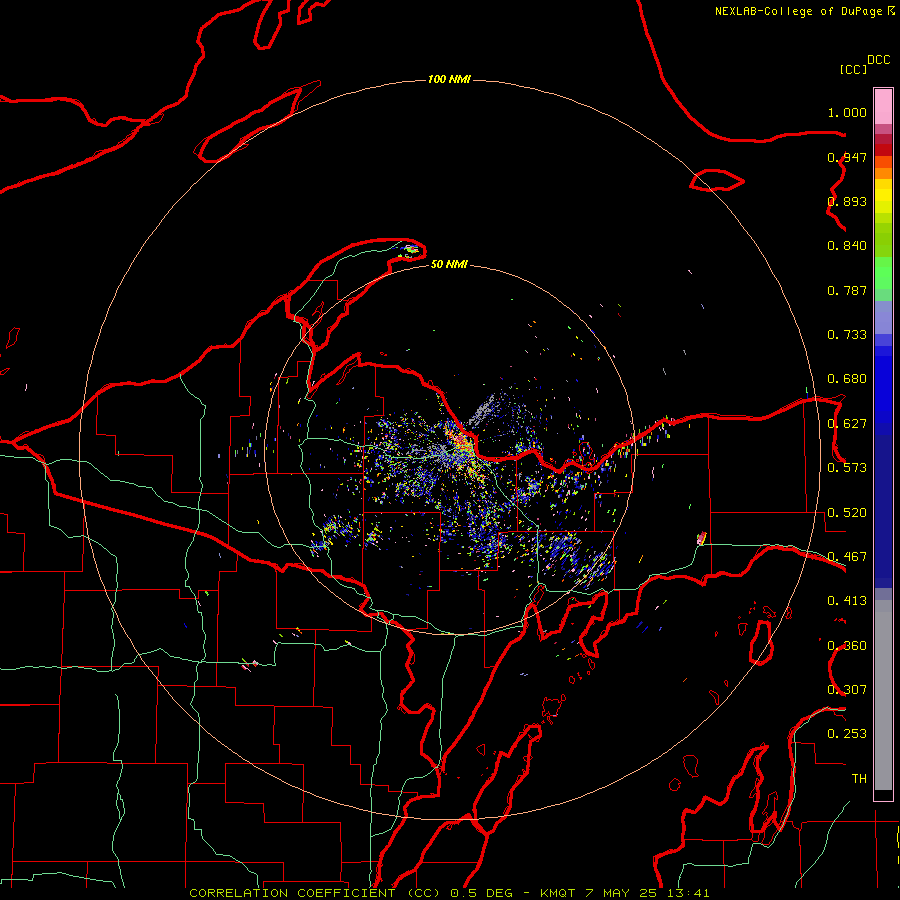Click the 0.467 scale value
900x900 pixels.
coord(847,557)
